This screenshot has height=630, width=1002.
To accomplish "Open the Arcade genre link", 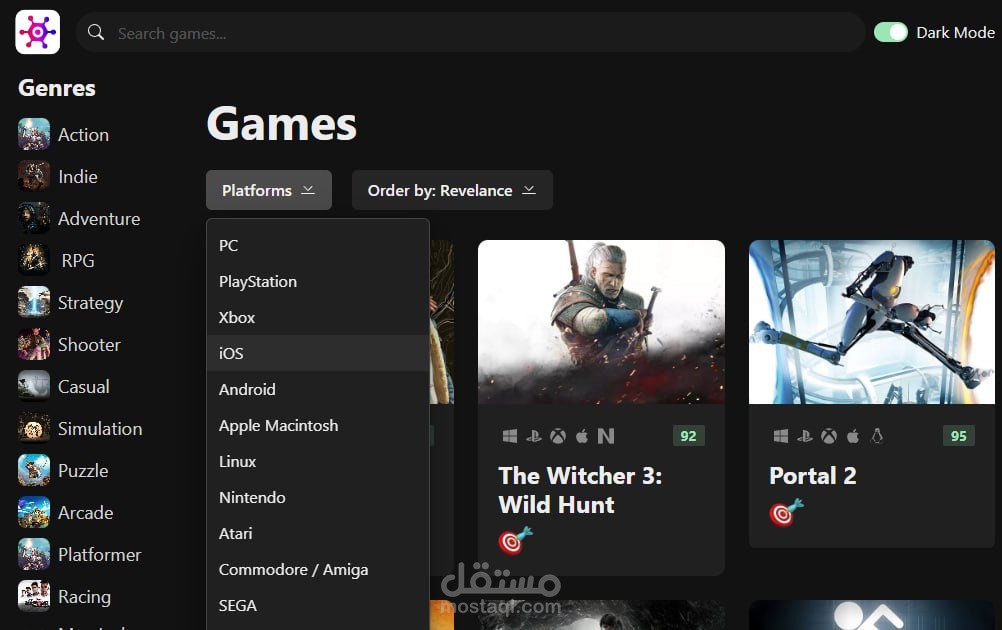I will click(x=86, y=513).
